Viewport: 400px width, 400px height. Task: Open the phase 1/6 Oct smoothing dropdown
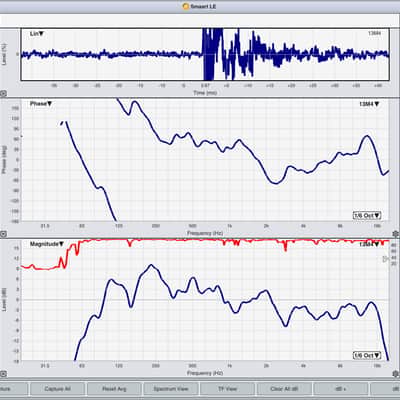[367, 215]
